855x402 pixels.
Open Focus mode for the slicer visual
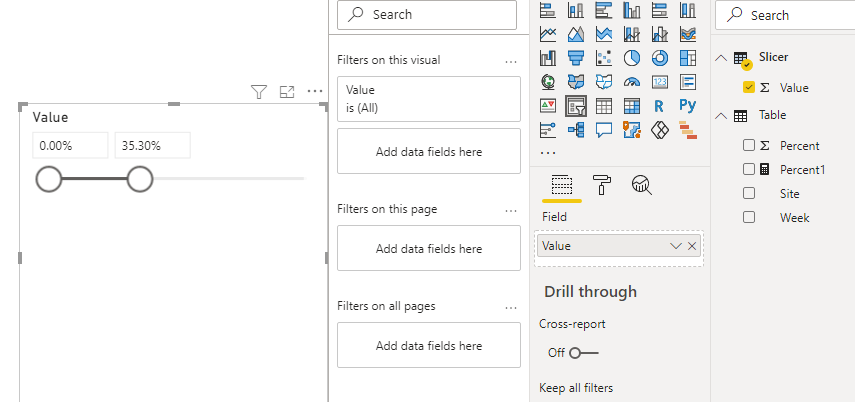(x=287, y=92)
